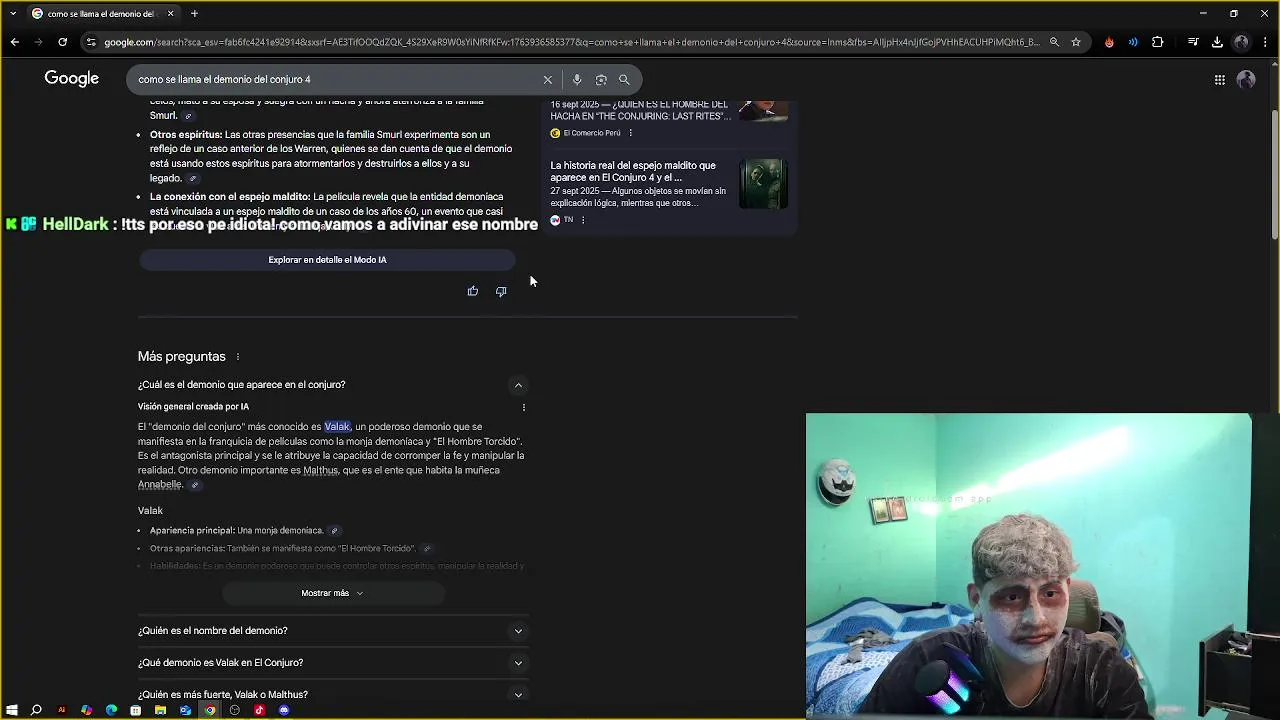The width and height of the screenshot is (1280, 720).
Task: Open File Explorer from the taskbar
Action: point(160,710)
